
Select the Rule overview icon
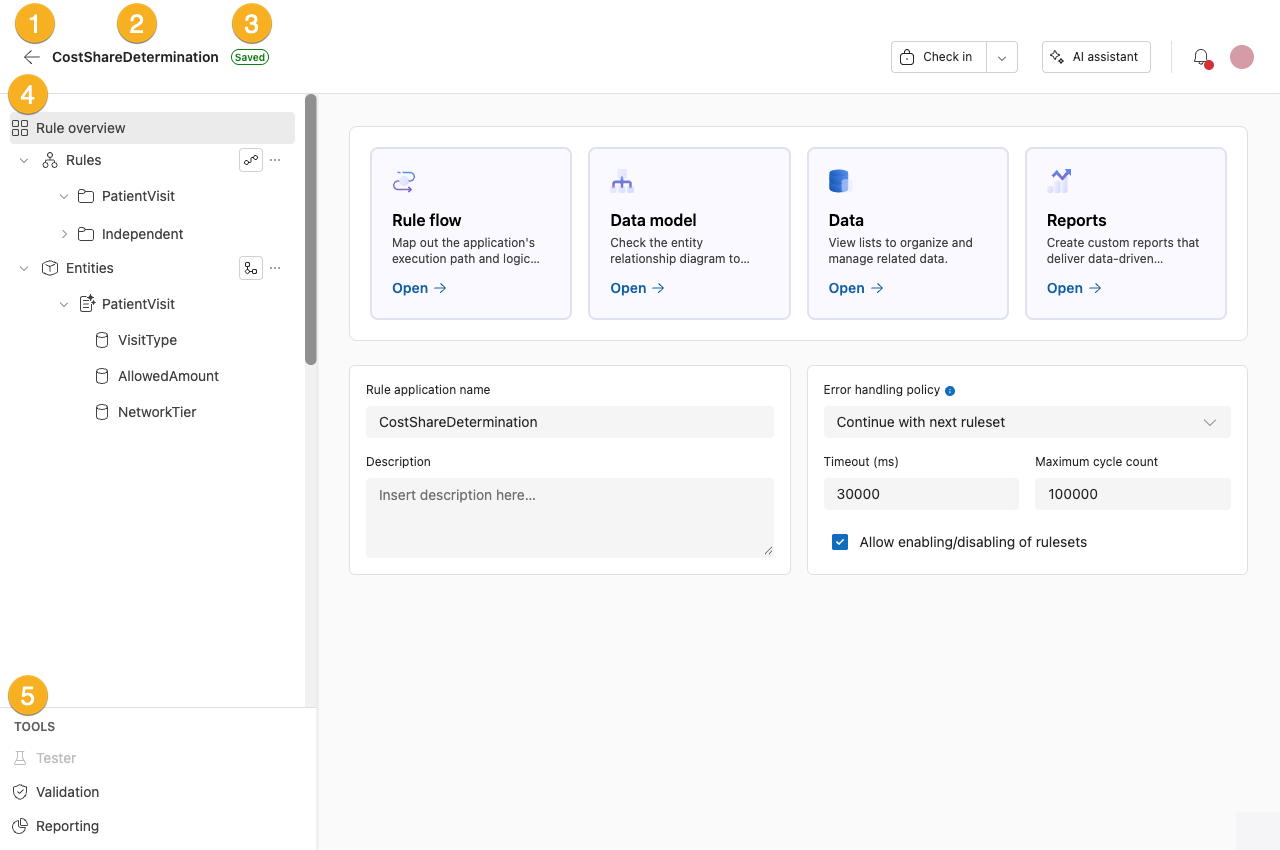point(19,128)
